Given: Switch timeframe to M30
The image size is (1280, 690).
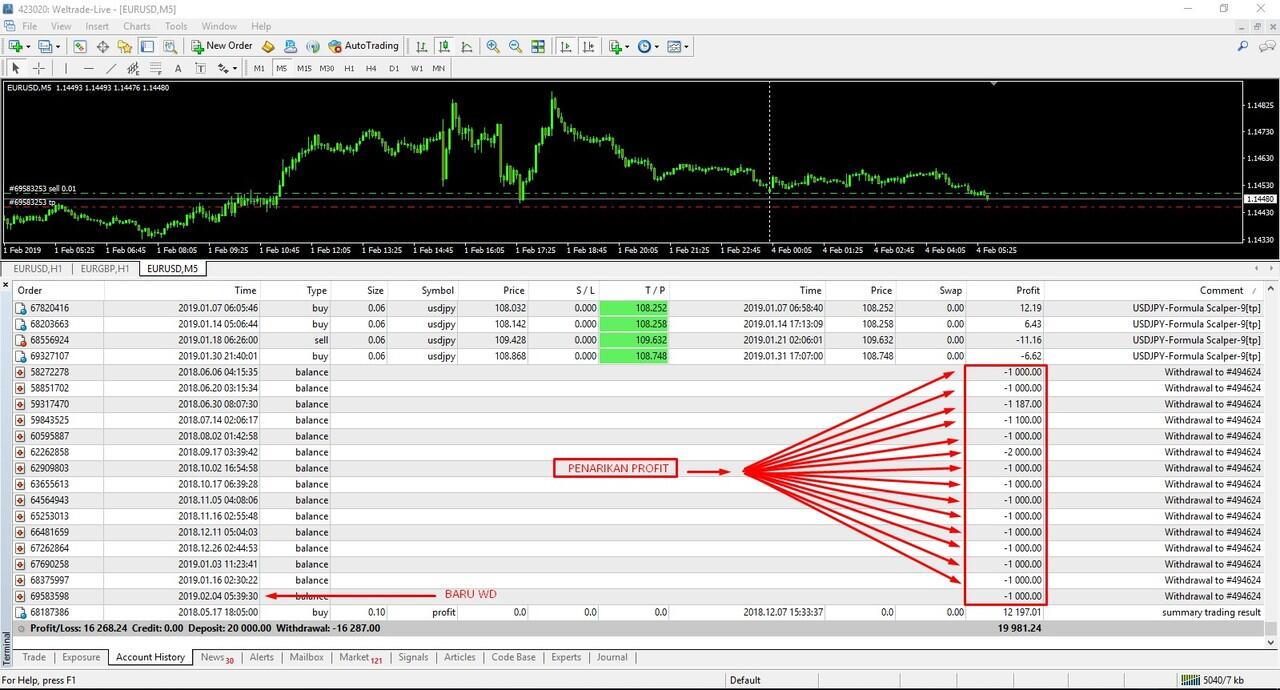Looking at the screenshot, I should click(x=327, y=68).
